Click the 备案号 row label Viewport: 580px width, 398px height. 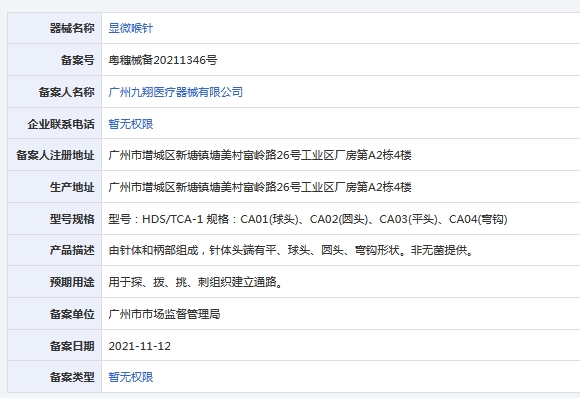tap(78, 60)
